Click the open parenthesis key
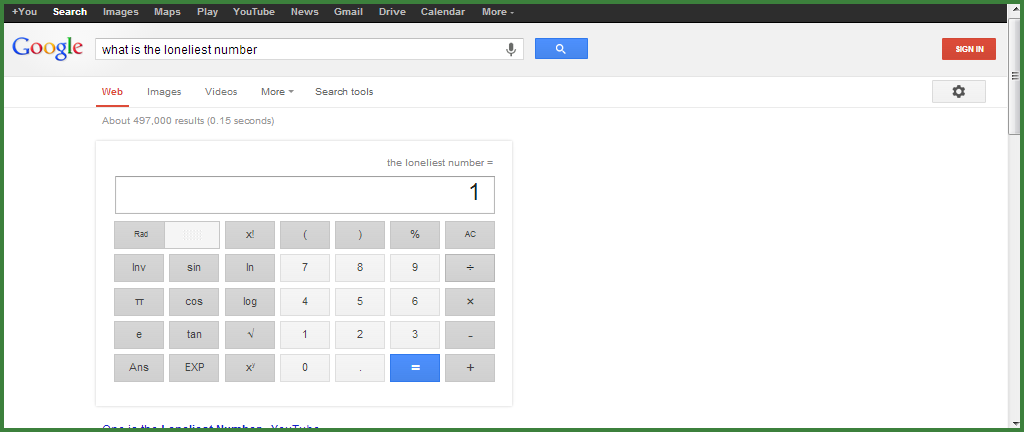The image size is (1024, 432). (305, 235)
